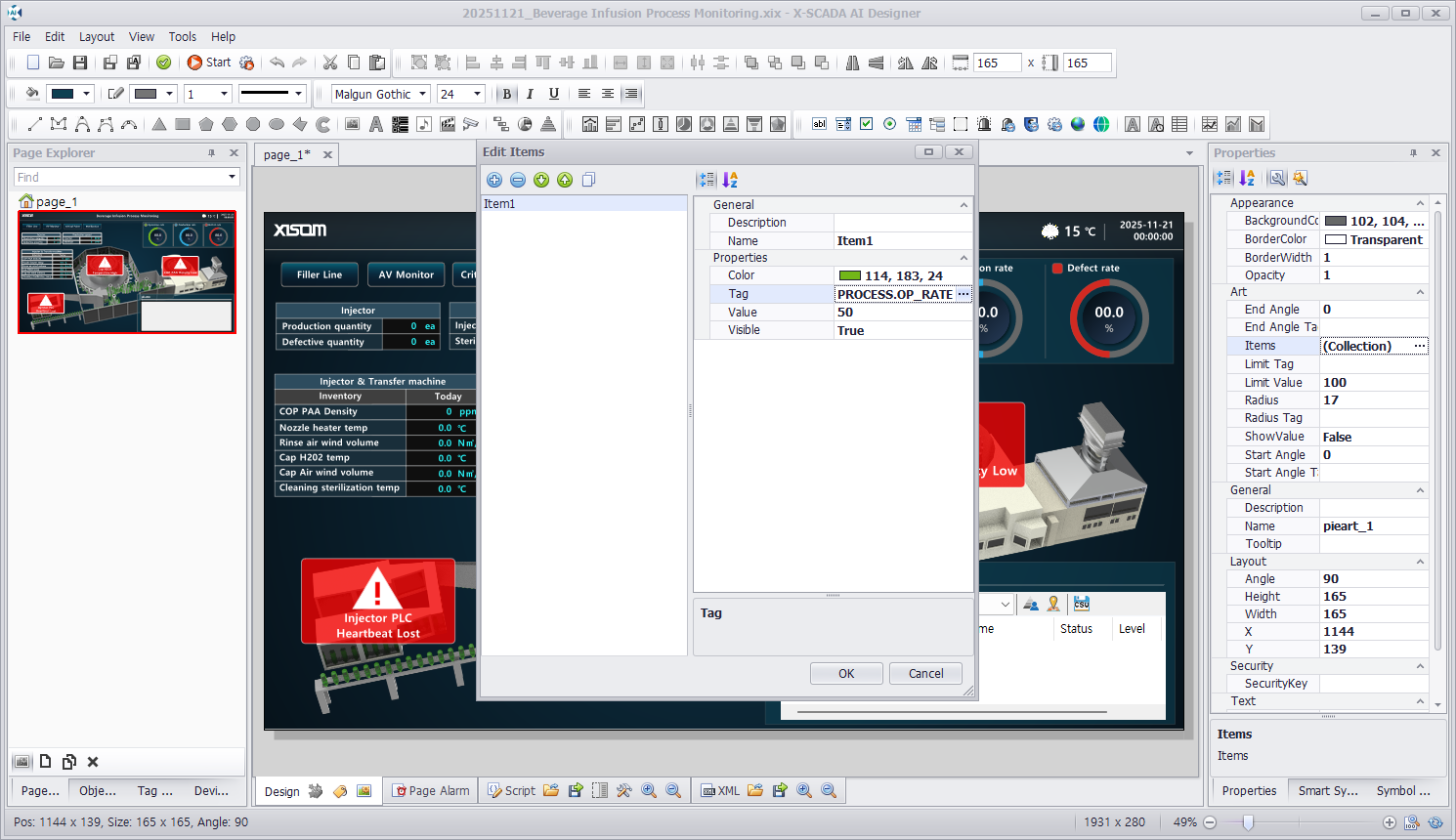
Task: Click OK in Edit Items dialog
Action: click(846, 674)
